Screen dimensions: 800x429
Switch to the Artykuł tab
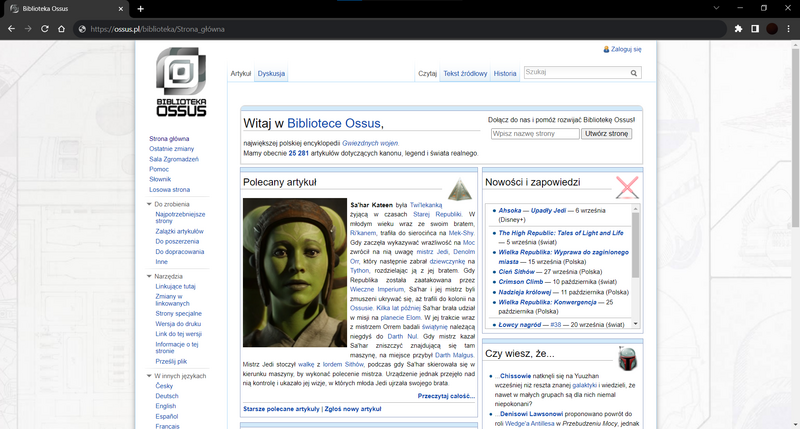241,73
